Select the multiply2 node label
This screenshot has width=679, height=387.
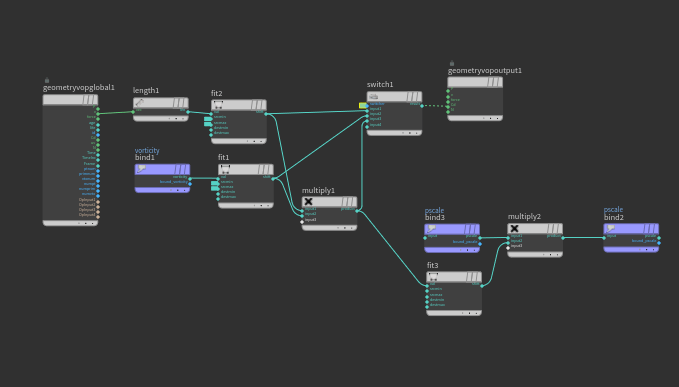coord(524,216)
